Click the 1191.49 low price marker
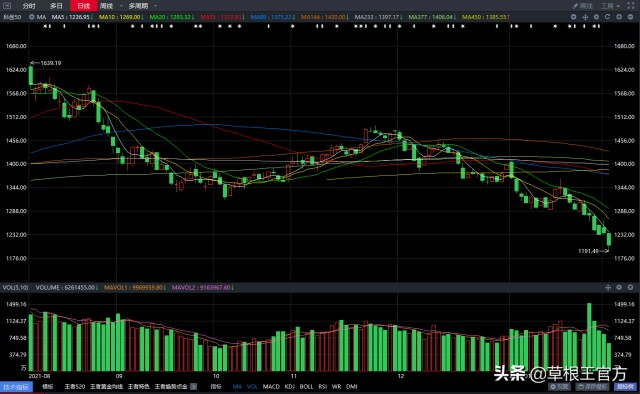Image resolution: width=640 pixels, height=394 pixels. pos(588,251)
